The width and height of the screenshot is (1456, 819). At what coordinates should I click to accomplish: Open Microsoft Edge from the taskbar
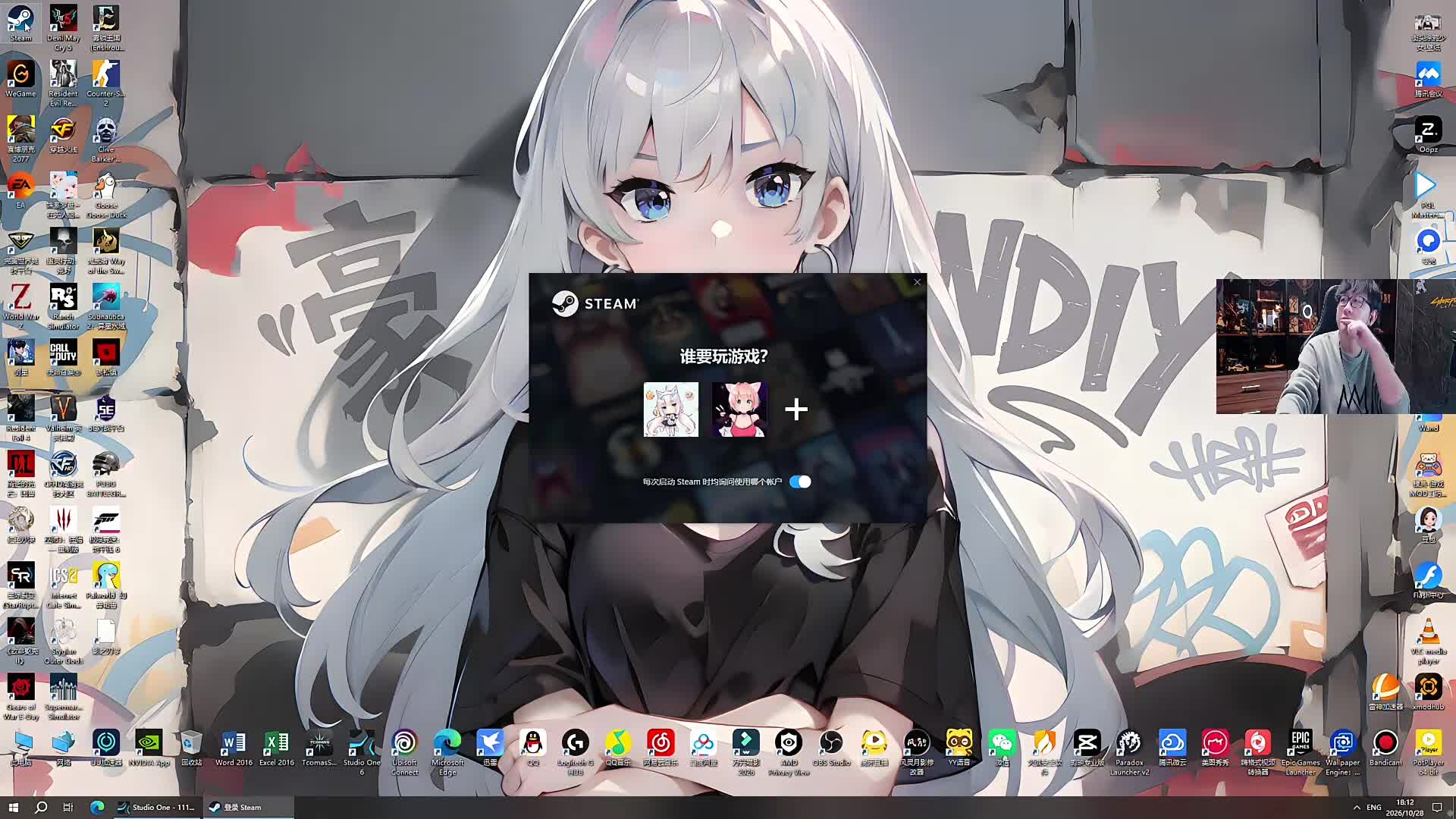(97, 807)
